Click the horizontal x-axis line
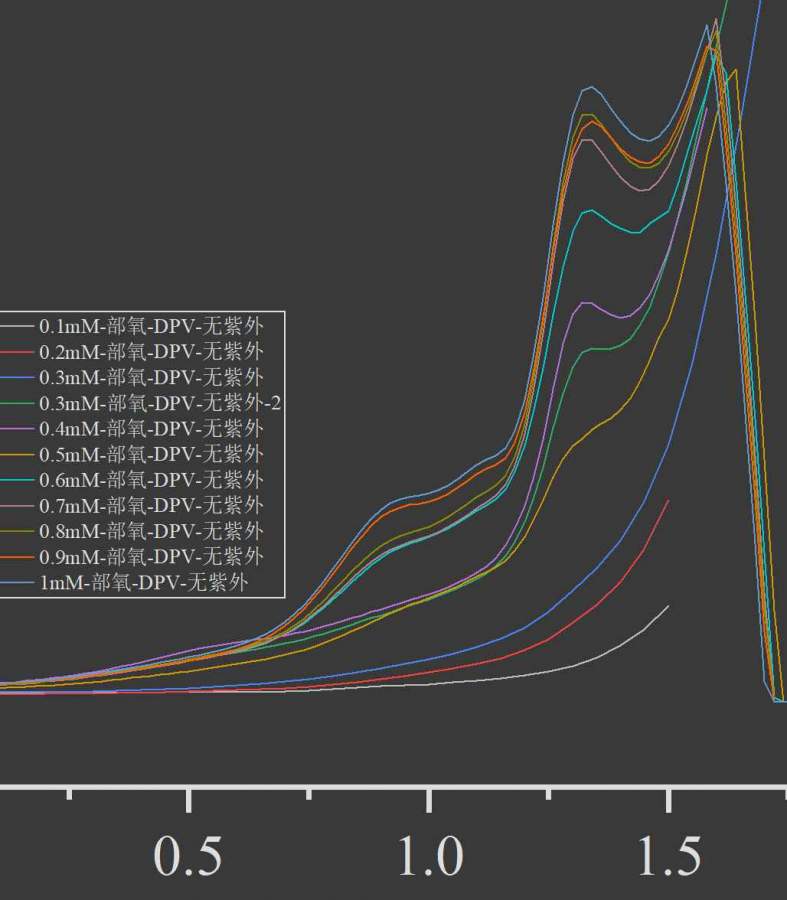The height and width of the screenshot is (900, 787). click(x=400, y=787)
